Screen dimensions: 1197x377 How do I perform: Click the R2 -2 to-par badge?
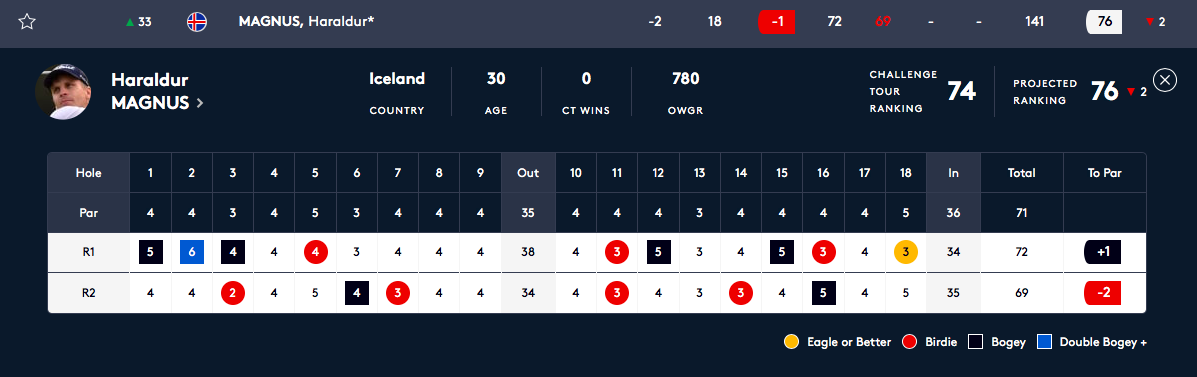[1103, 293]
